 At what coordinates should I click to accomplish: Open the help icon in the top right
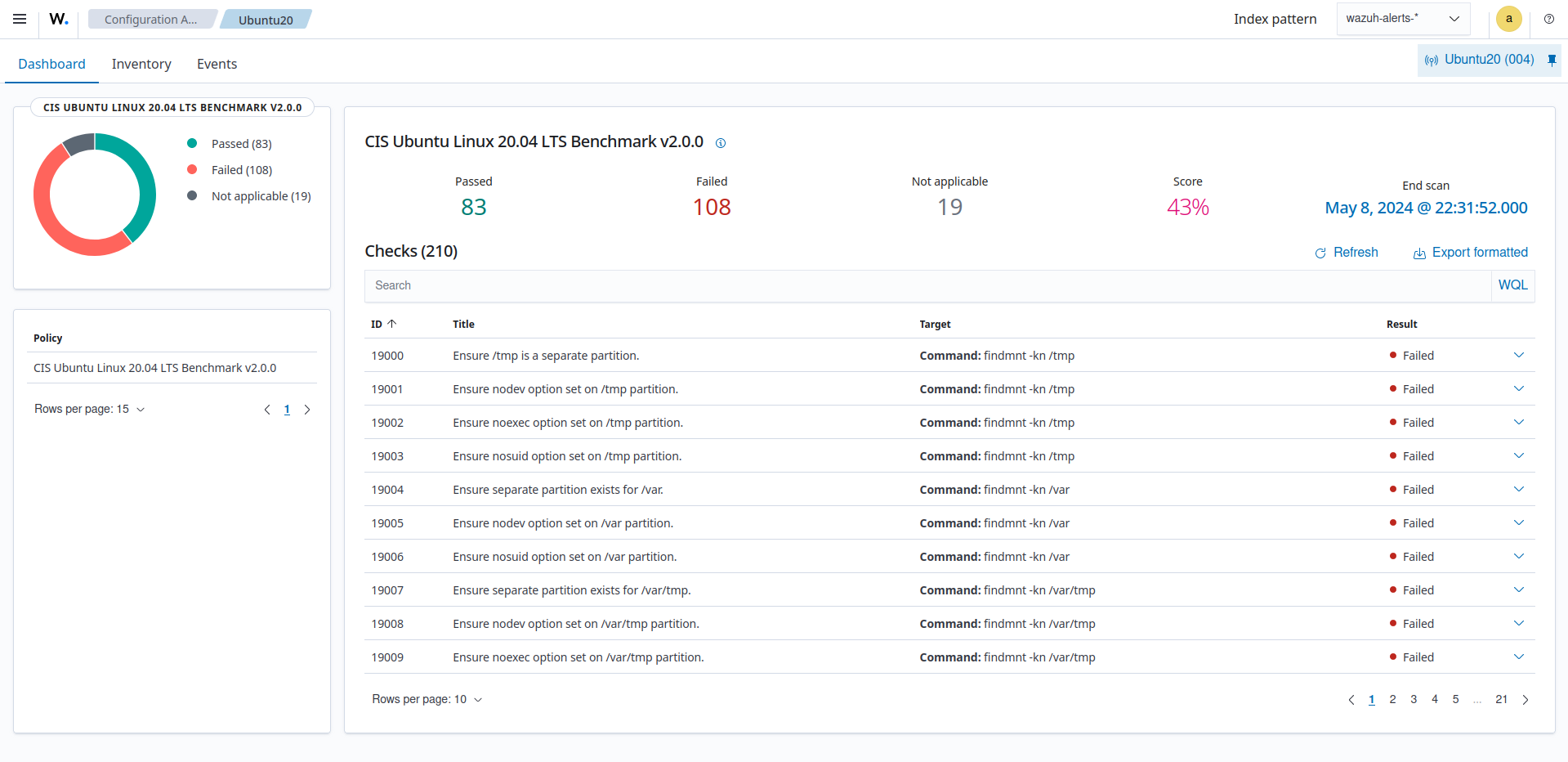[x=1548, y=19]
